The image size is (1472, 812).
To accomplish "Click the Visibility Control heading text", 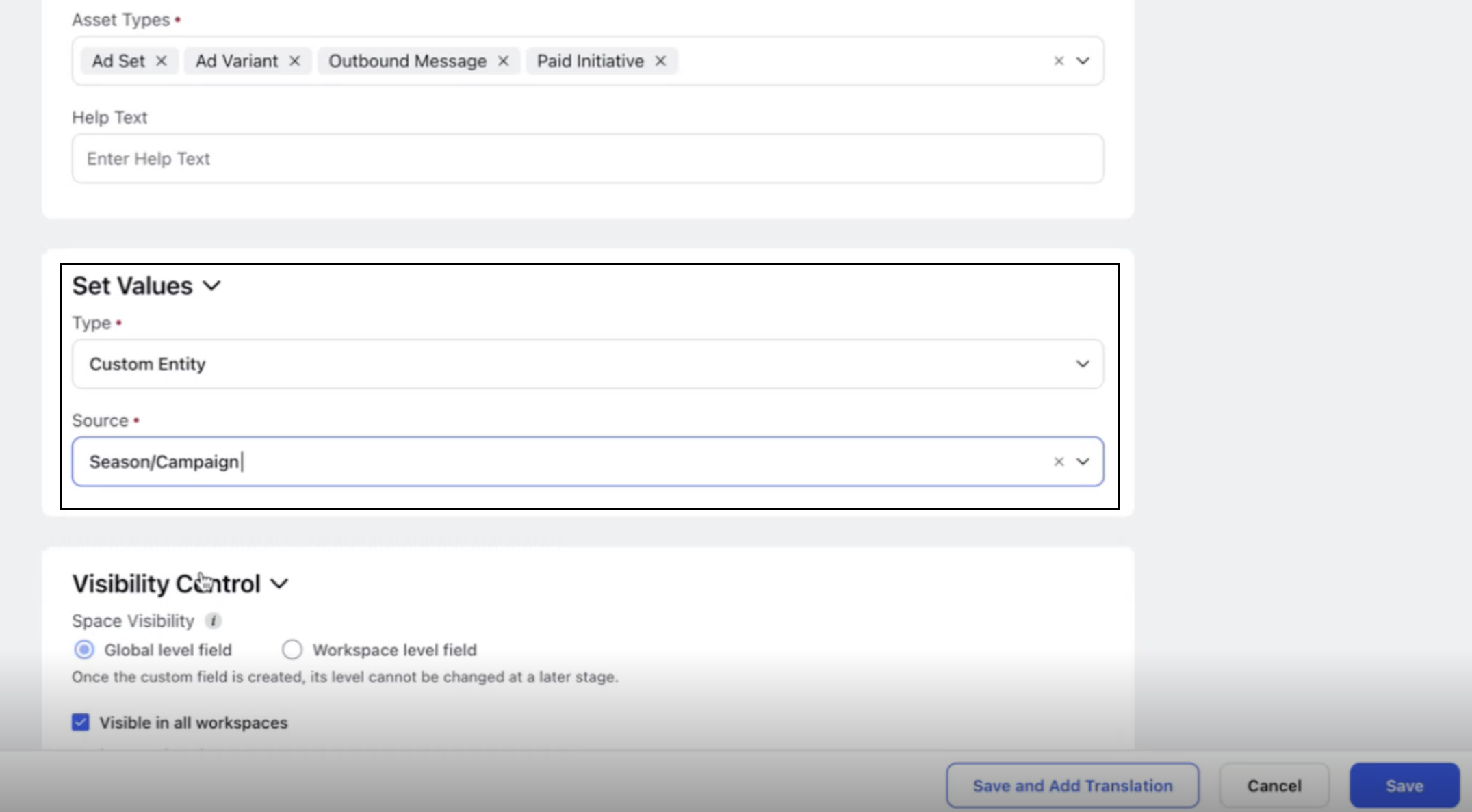I will coord(166,584).
